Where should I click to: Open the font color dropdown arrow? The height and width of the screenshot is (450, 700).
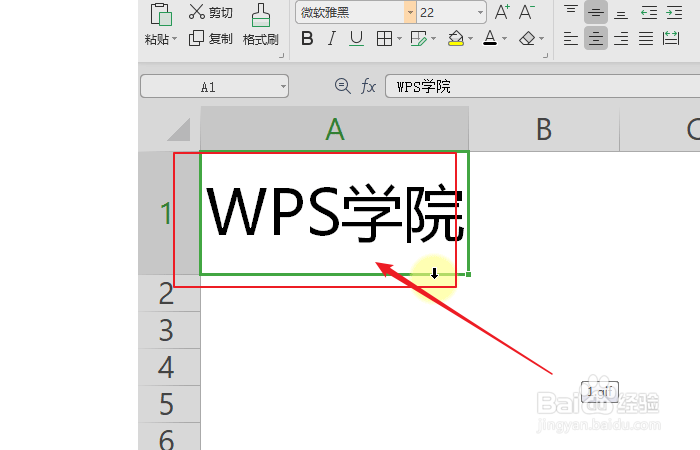click(504, 39)
